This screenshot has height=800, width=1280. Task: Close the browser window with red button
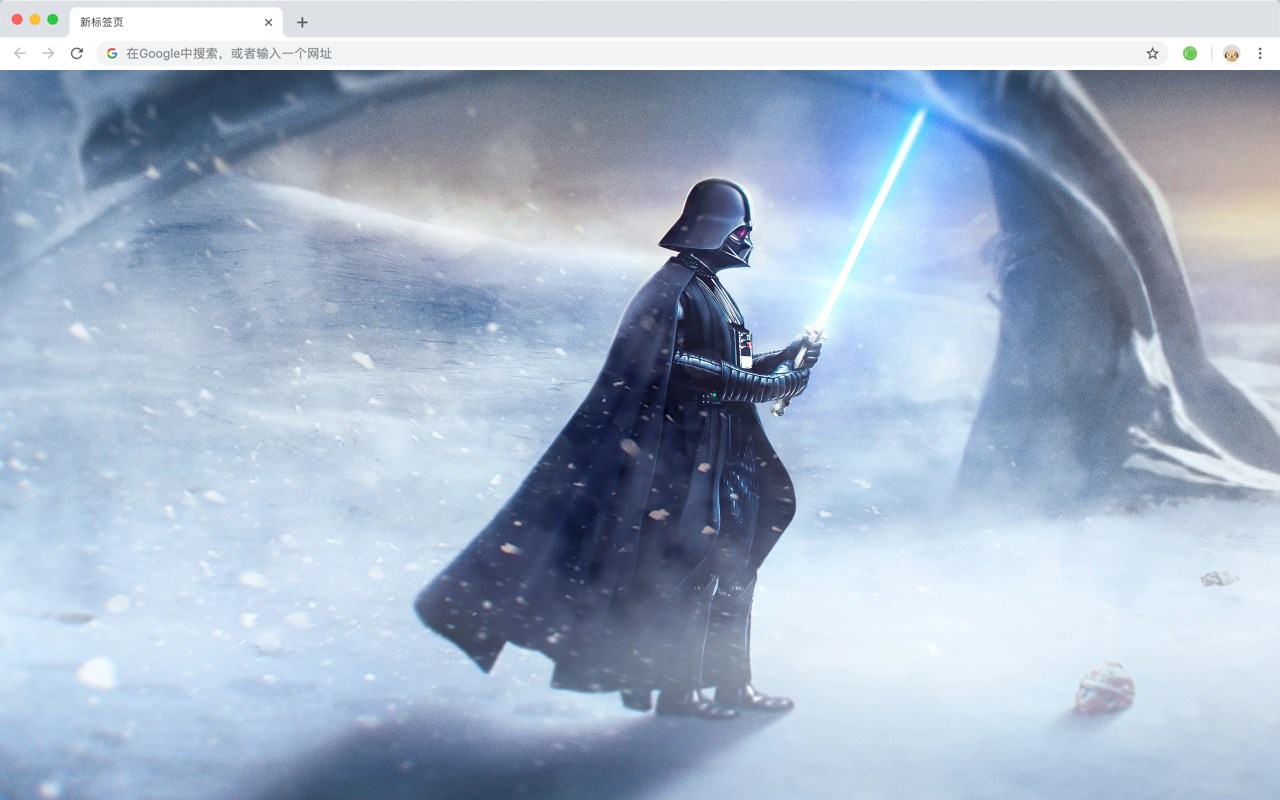(x=17, y=19)
